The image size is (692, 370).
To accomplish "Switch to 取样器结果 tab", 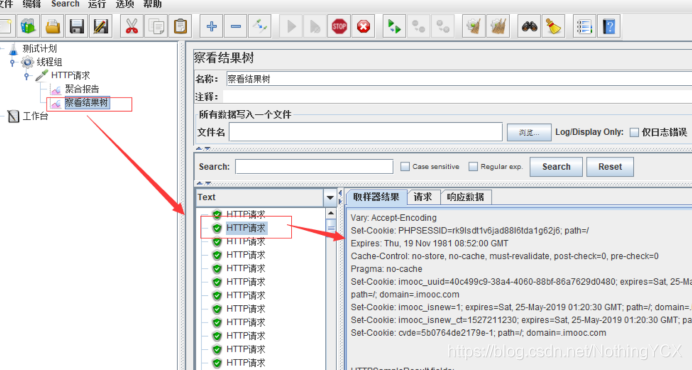I will [376, 197].
